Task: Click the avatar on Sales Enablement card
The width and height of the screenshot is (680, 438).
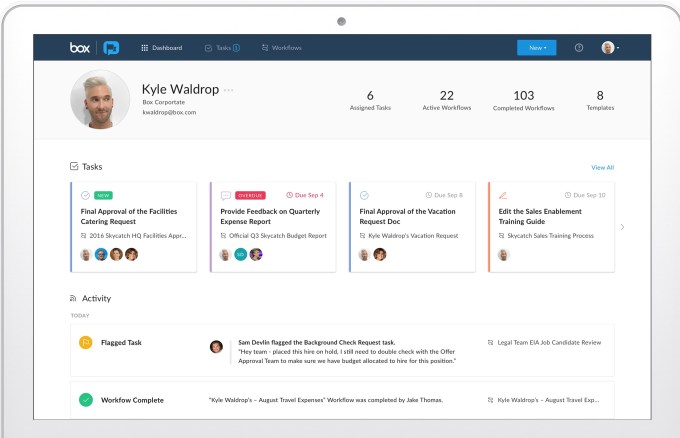Action: [503, 255]
